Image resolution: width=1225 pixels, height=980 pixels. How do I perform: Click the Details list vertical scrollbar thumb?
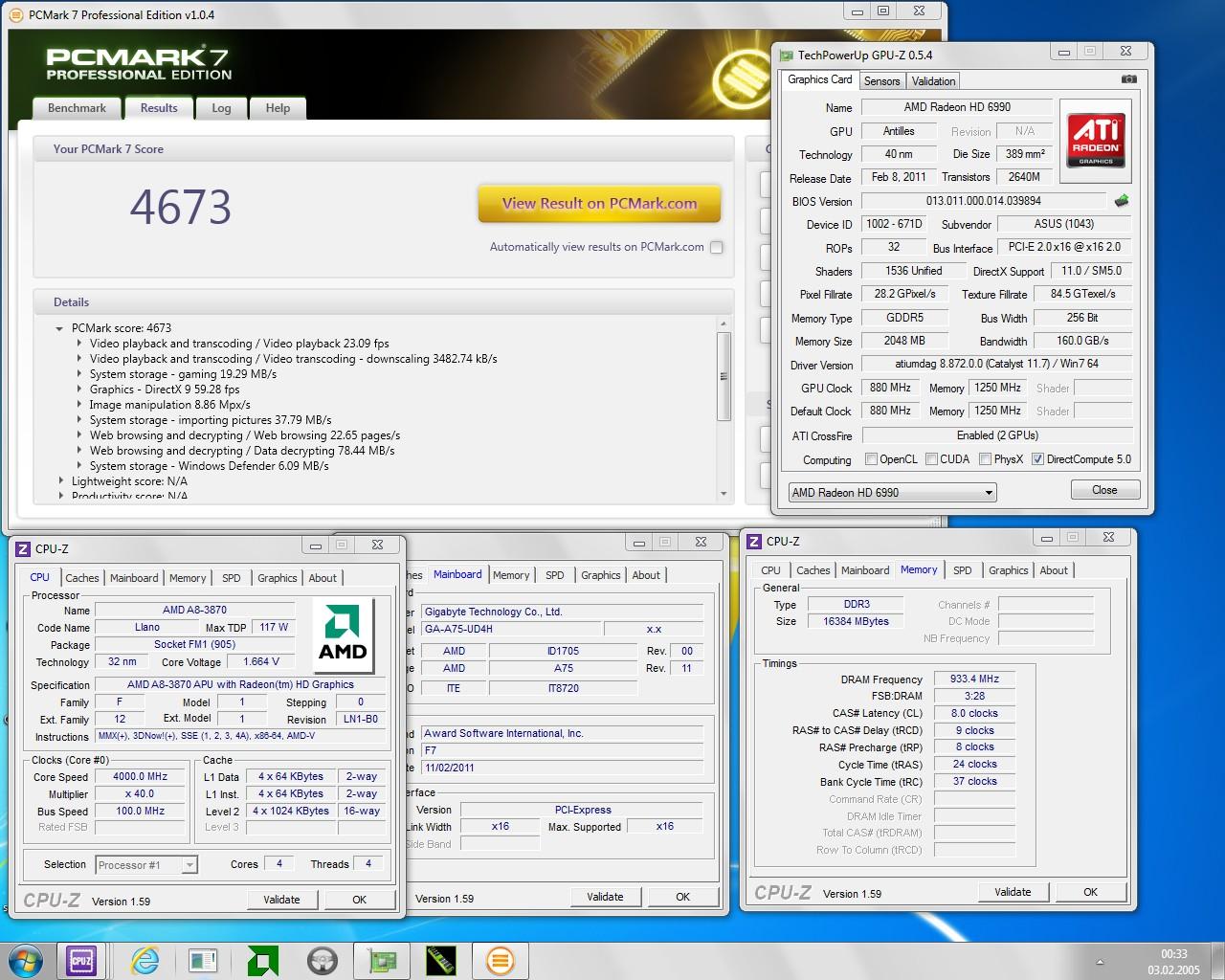click(x=724, y=376)
